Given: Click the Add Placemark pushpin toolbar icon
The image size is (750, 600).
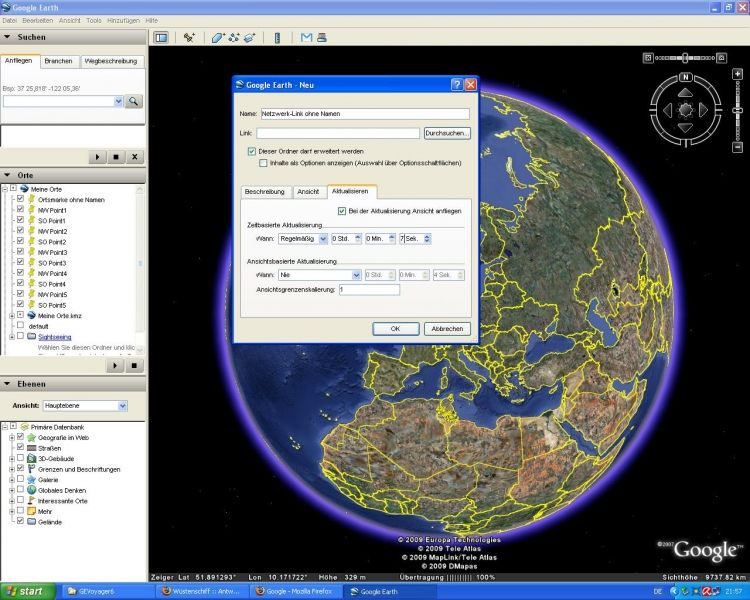Looking at the screenshot, I should coord(189,37).
